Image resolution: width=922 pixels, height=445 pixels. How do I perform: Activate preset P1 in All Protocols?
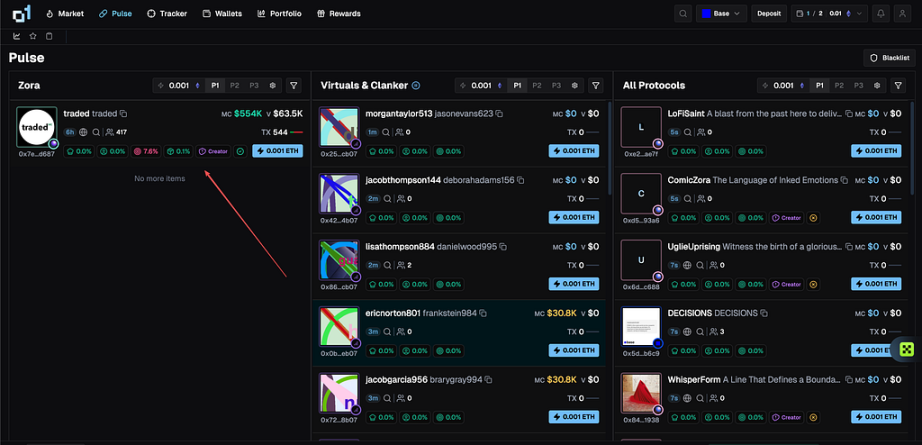click(x=819, y=86)
